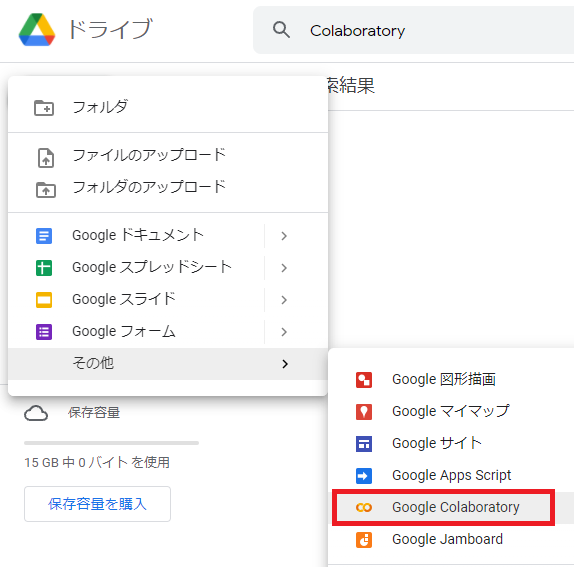Select Google Colaboratory in submenu

point(451,507)
